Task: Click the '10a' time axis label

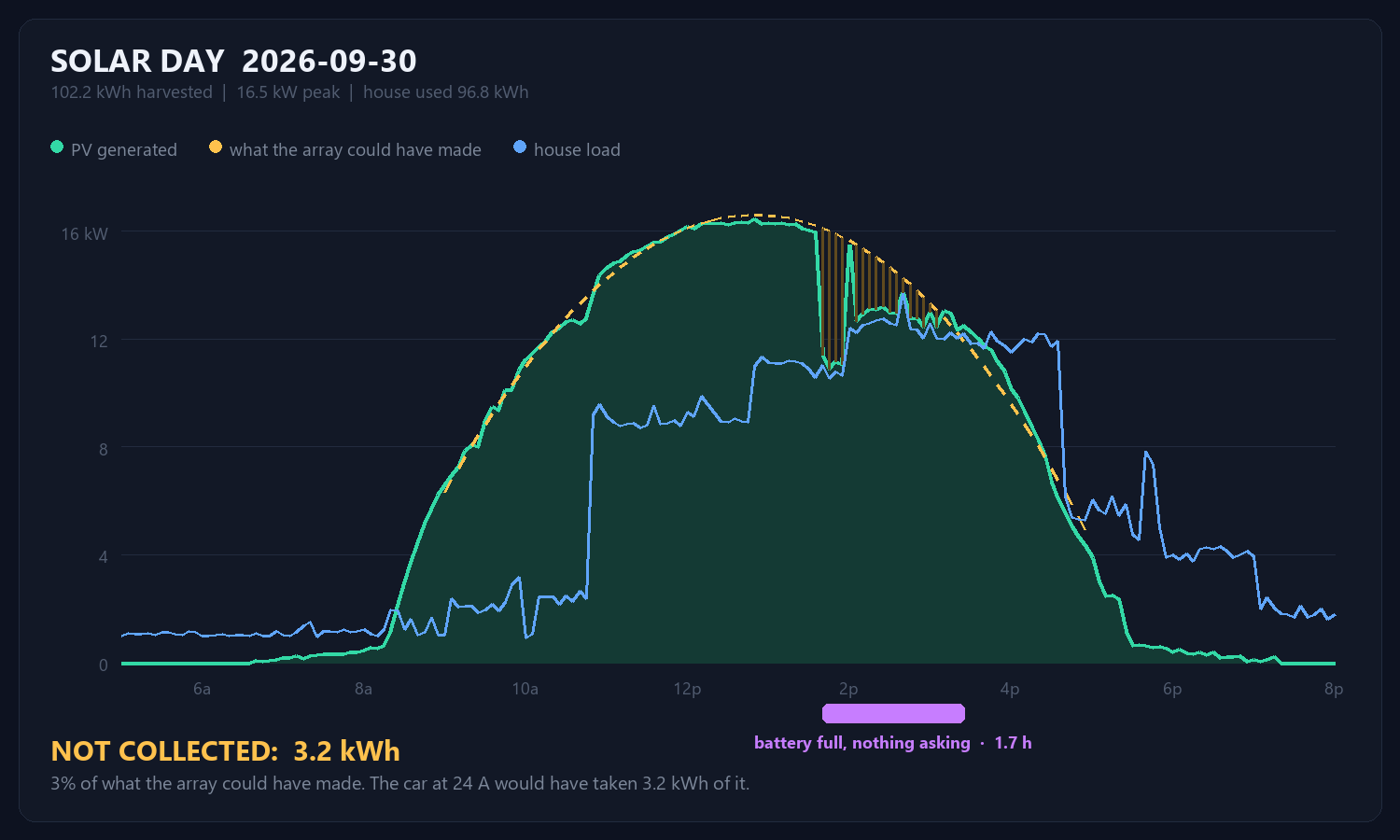Action: (x=525, y=689)
